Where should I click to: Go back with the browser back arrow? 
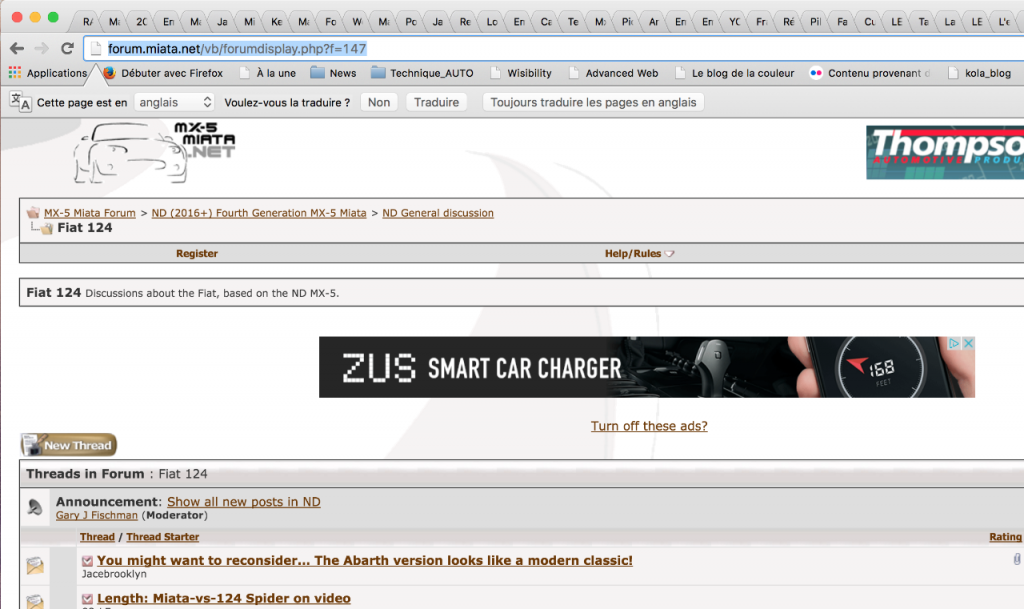pos(17,48)
